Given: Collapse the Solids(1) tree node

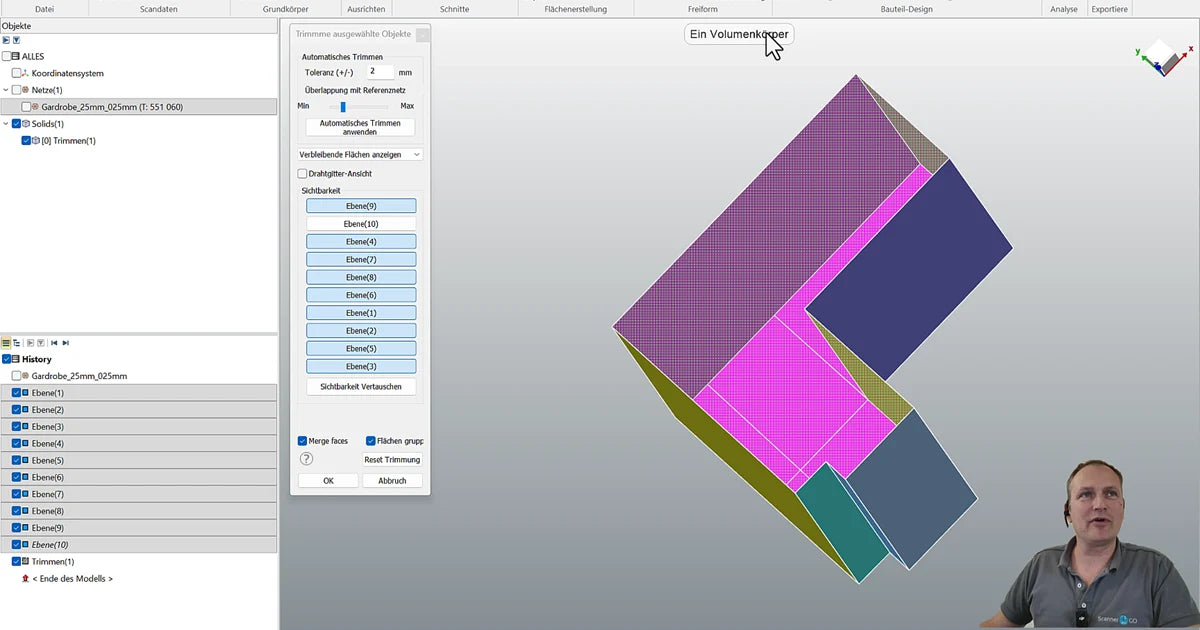Looking at the screenshot, I should [x=6, y=124].
